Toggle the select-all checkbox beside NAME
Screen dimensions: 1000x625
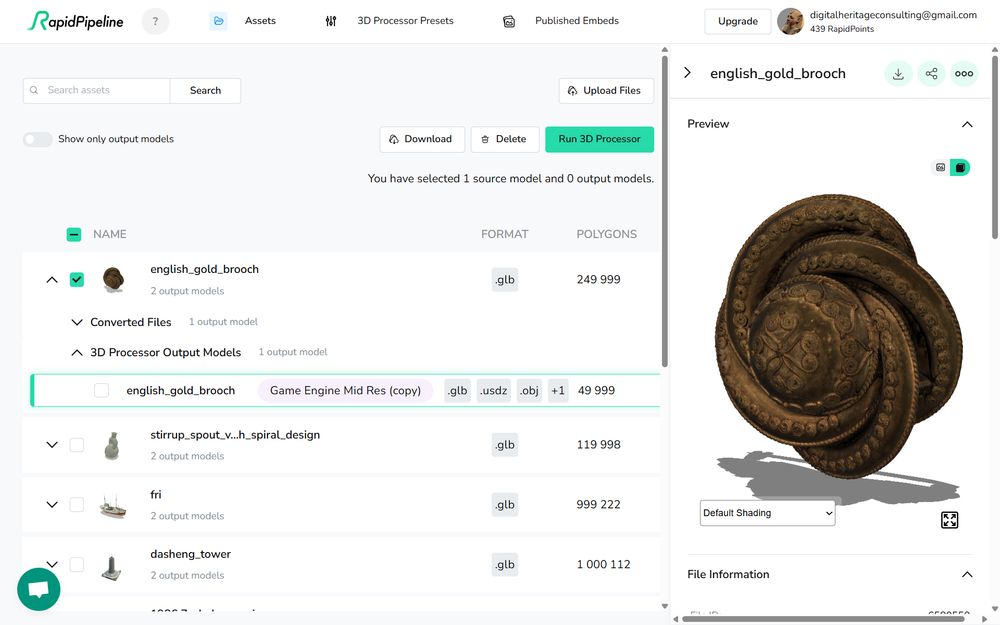pos(74,235)
